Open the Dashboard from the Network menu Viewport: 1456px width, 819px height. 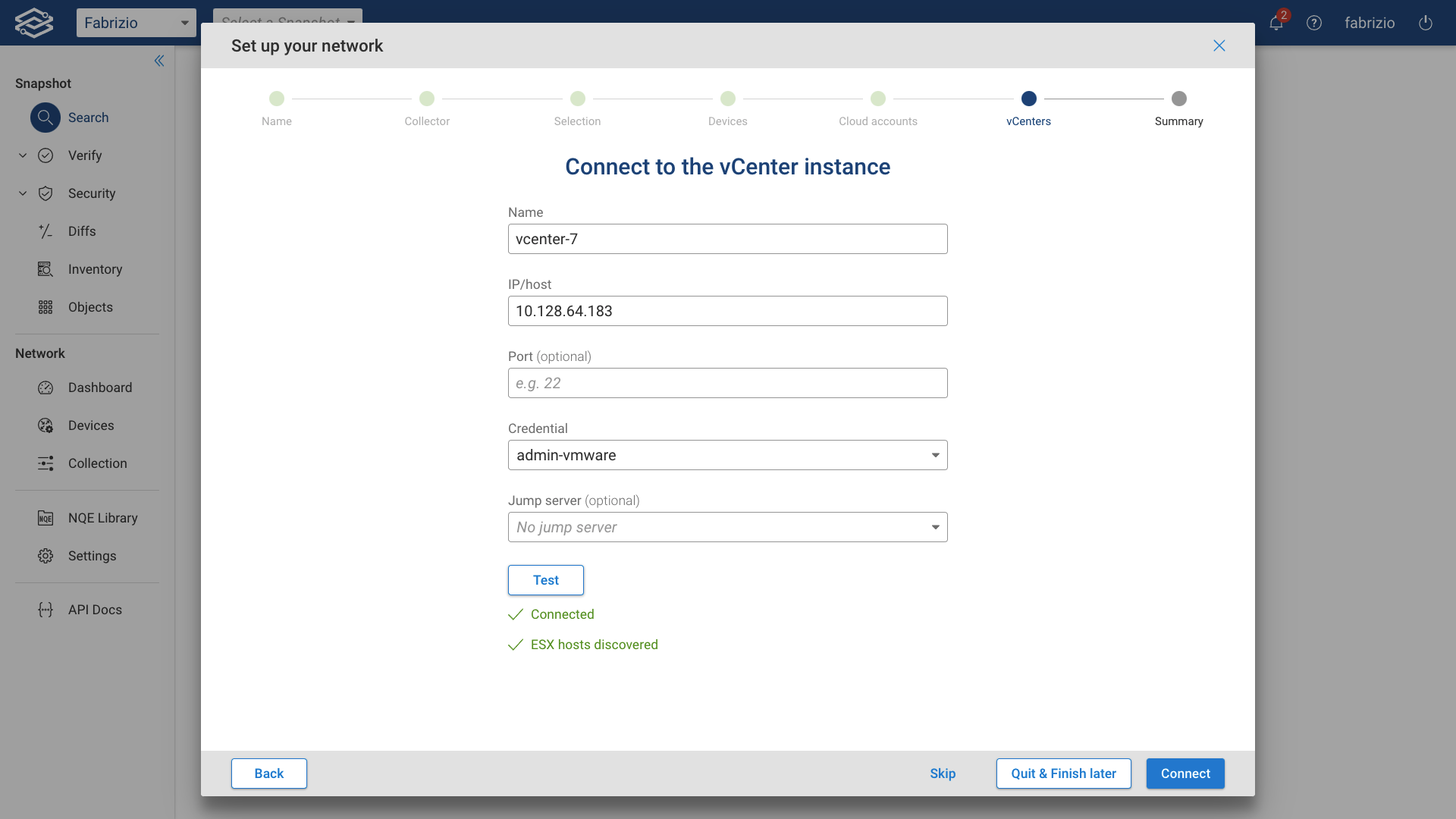click(99, 388)
